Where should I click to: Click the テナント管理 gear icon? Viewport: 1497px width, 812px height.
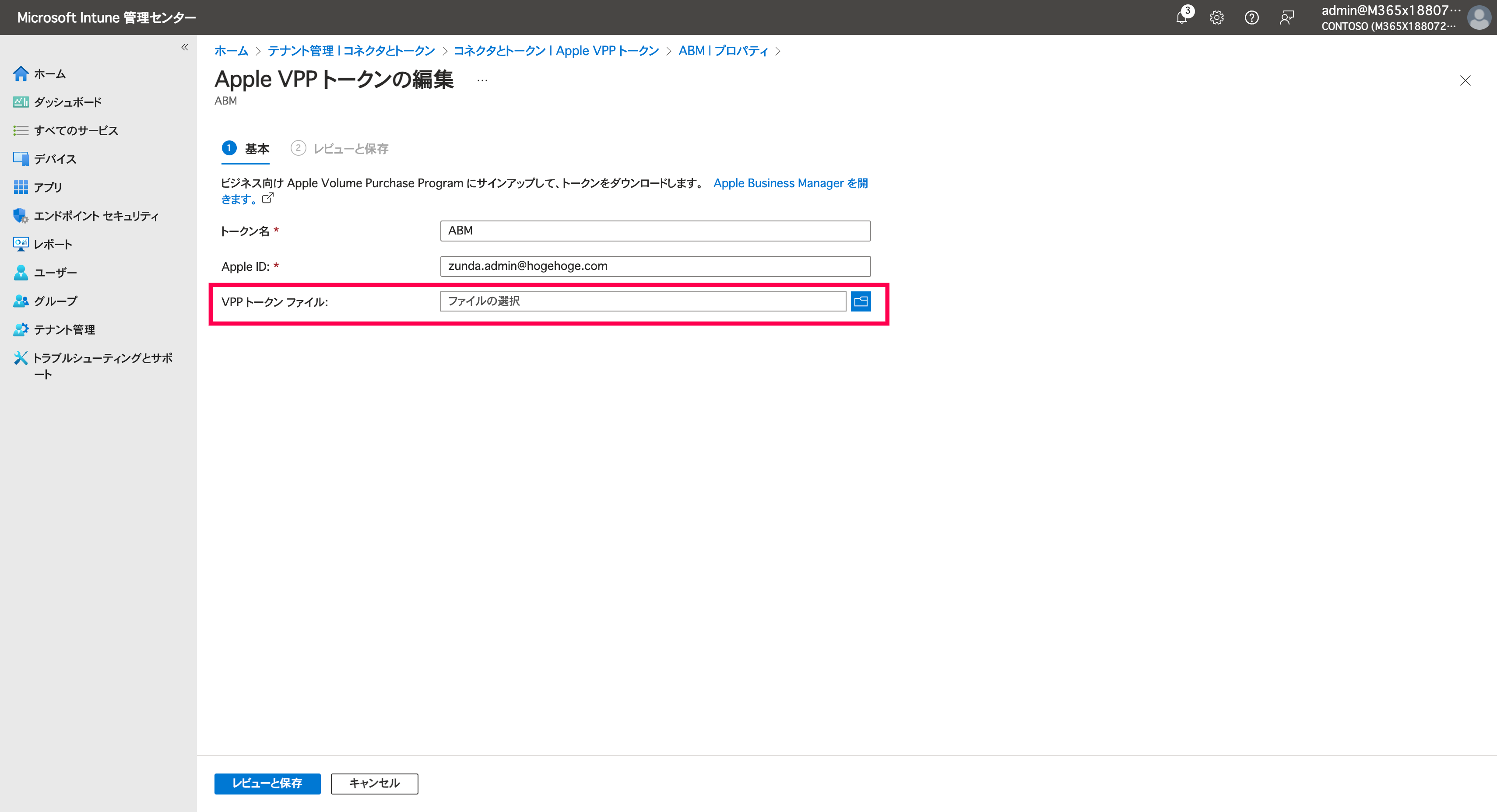coord(20,329)
